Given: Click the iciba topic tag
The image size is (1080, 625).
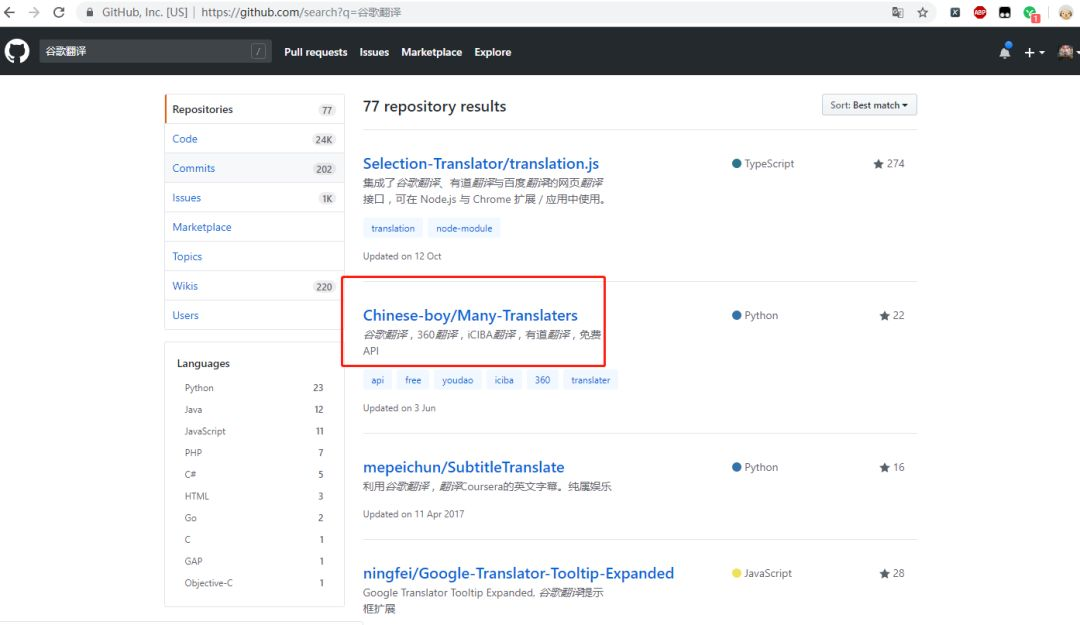Looking at the screenshot, I should pyautogui.click(x=503, y=380).
